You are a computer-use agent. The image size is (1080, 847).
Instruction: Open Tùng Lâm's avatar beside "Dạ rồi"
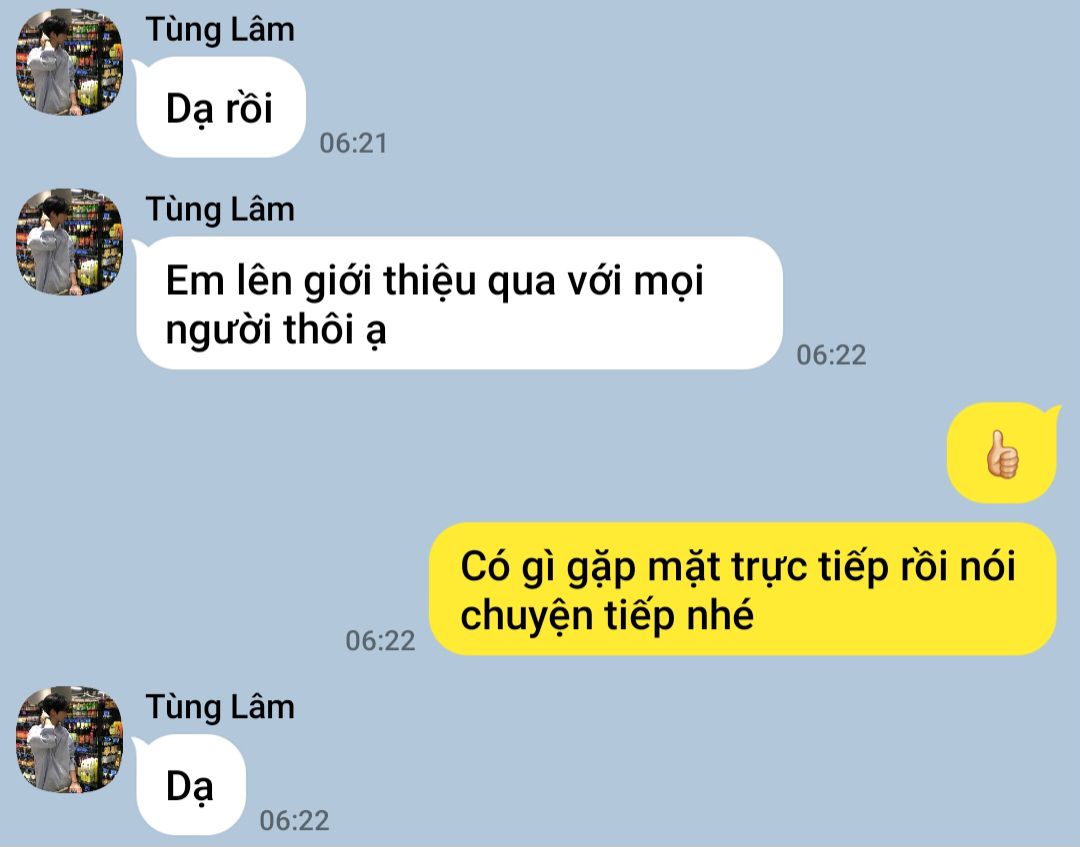click(x=69, y=62)
